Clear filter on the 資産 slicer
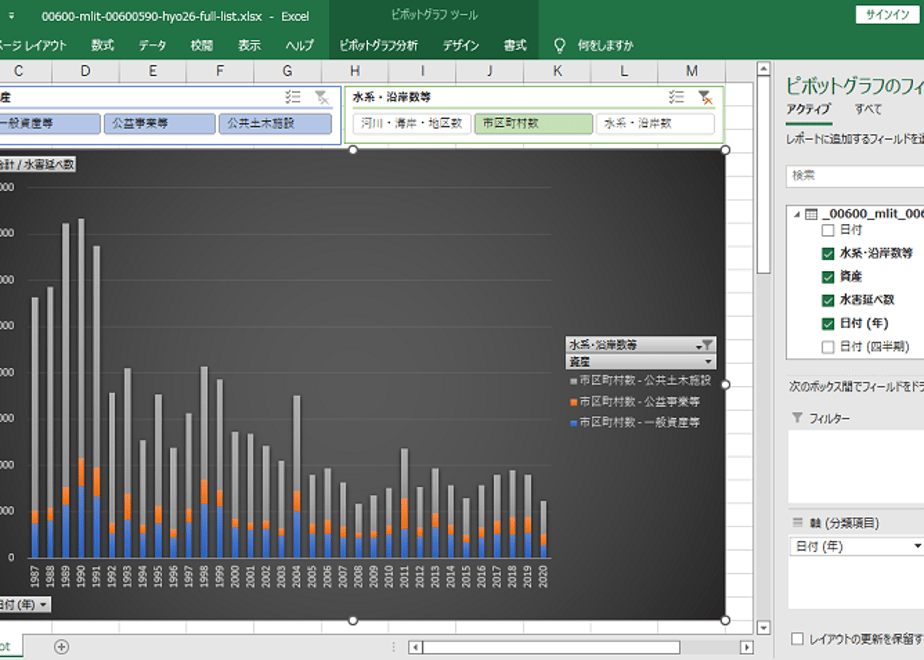This screenshot has height=660, width=924. click(x=322, y=97)
